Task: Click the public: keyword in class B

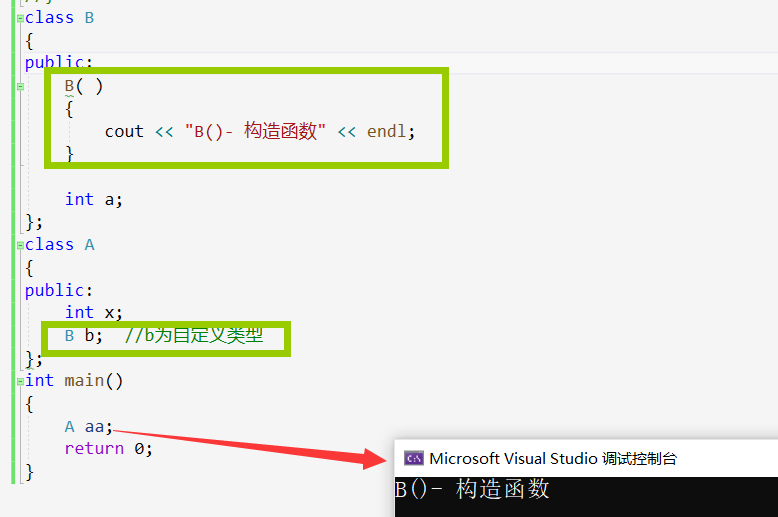Action: click(59, 63)
